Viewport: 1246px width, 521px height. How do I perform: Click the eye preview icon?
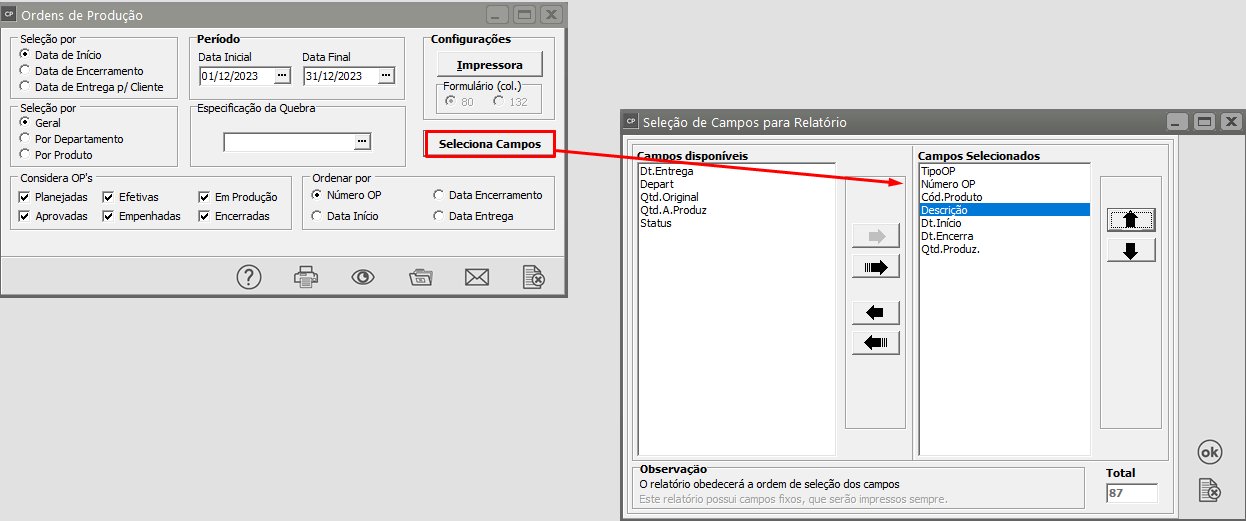pyautogui.click(x=363, y=277)
